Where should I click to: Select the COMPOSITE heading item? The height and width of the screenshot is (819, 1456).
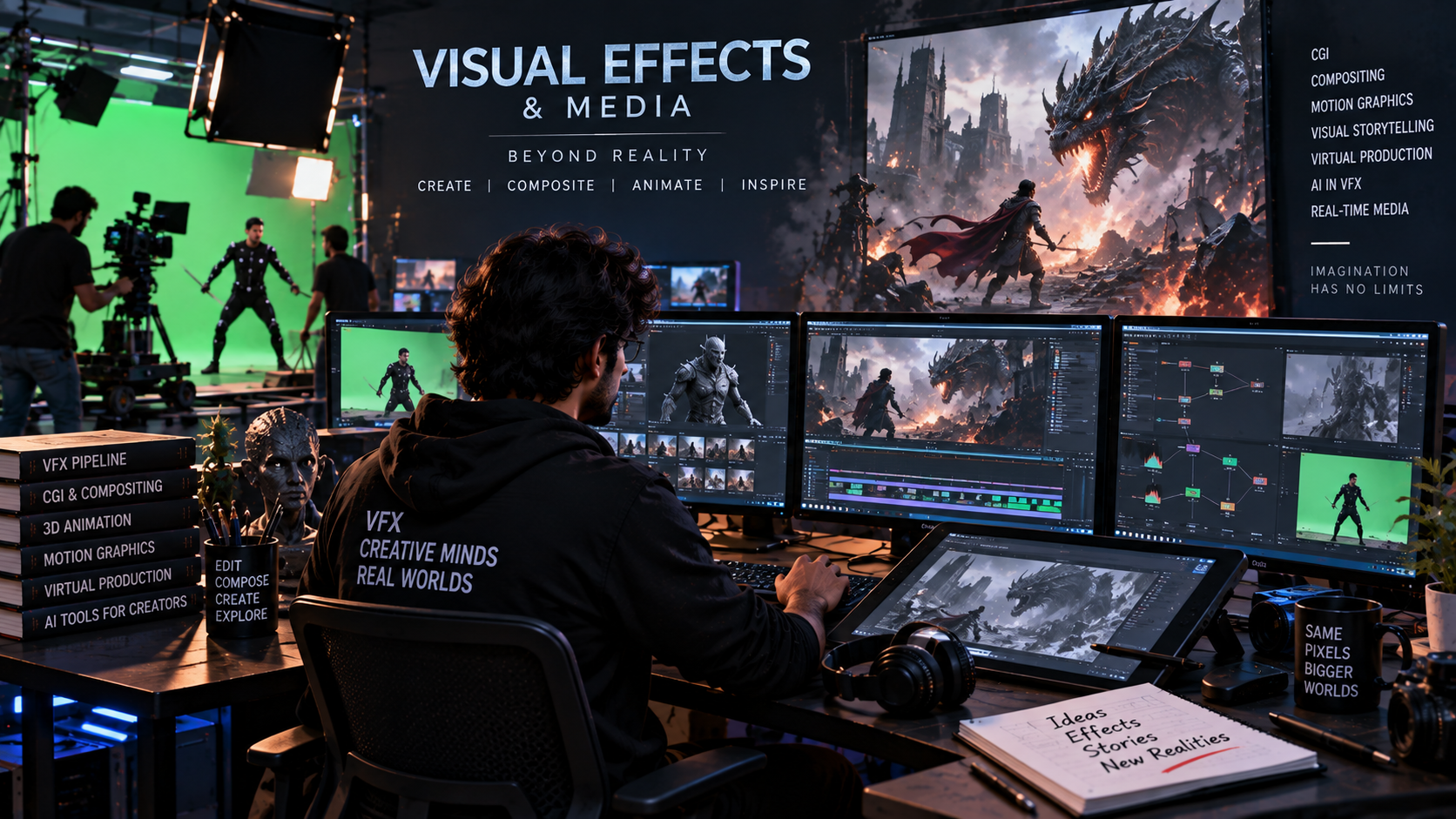pos(551,185)
